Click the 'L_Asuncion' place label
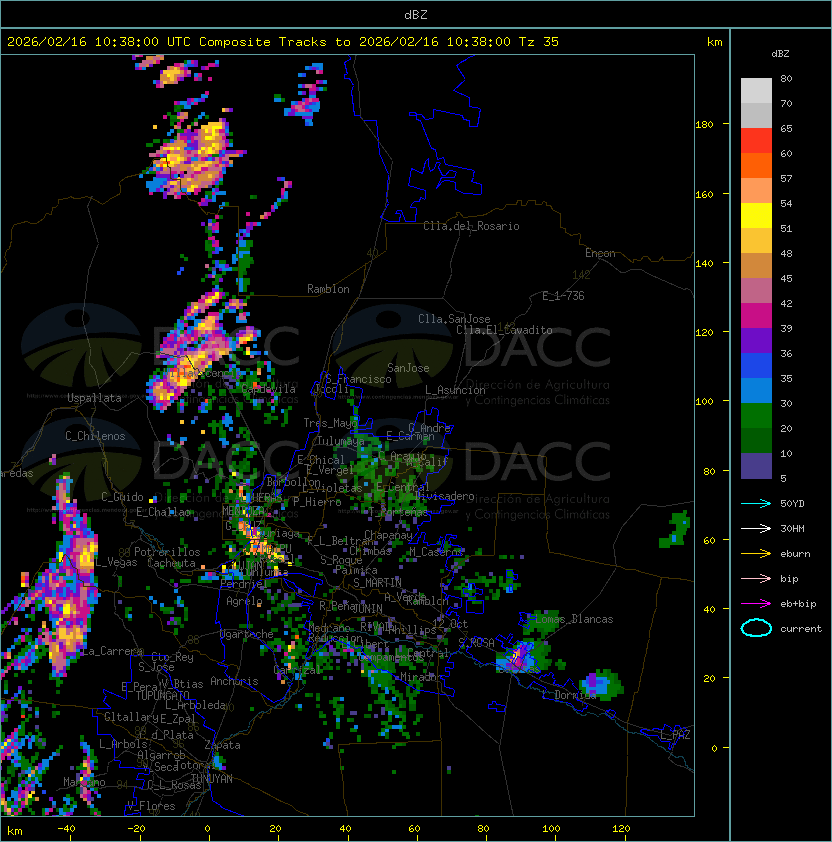The image size is (832, 842). pyautogui.click(x=455, y=390)
